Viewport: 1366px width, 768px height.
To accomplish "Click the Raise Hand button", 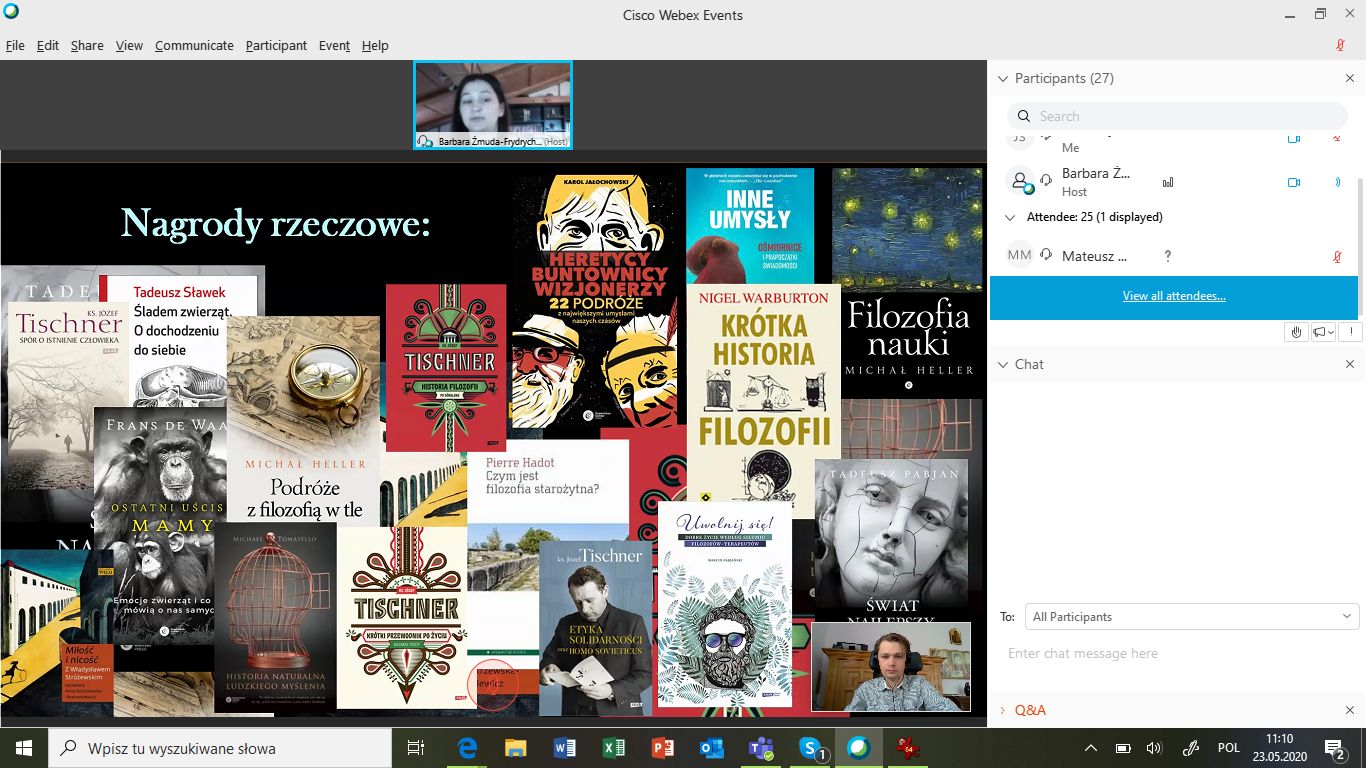I will pyautogui.click(x=1296, y=332).
